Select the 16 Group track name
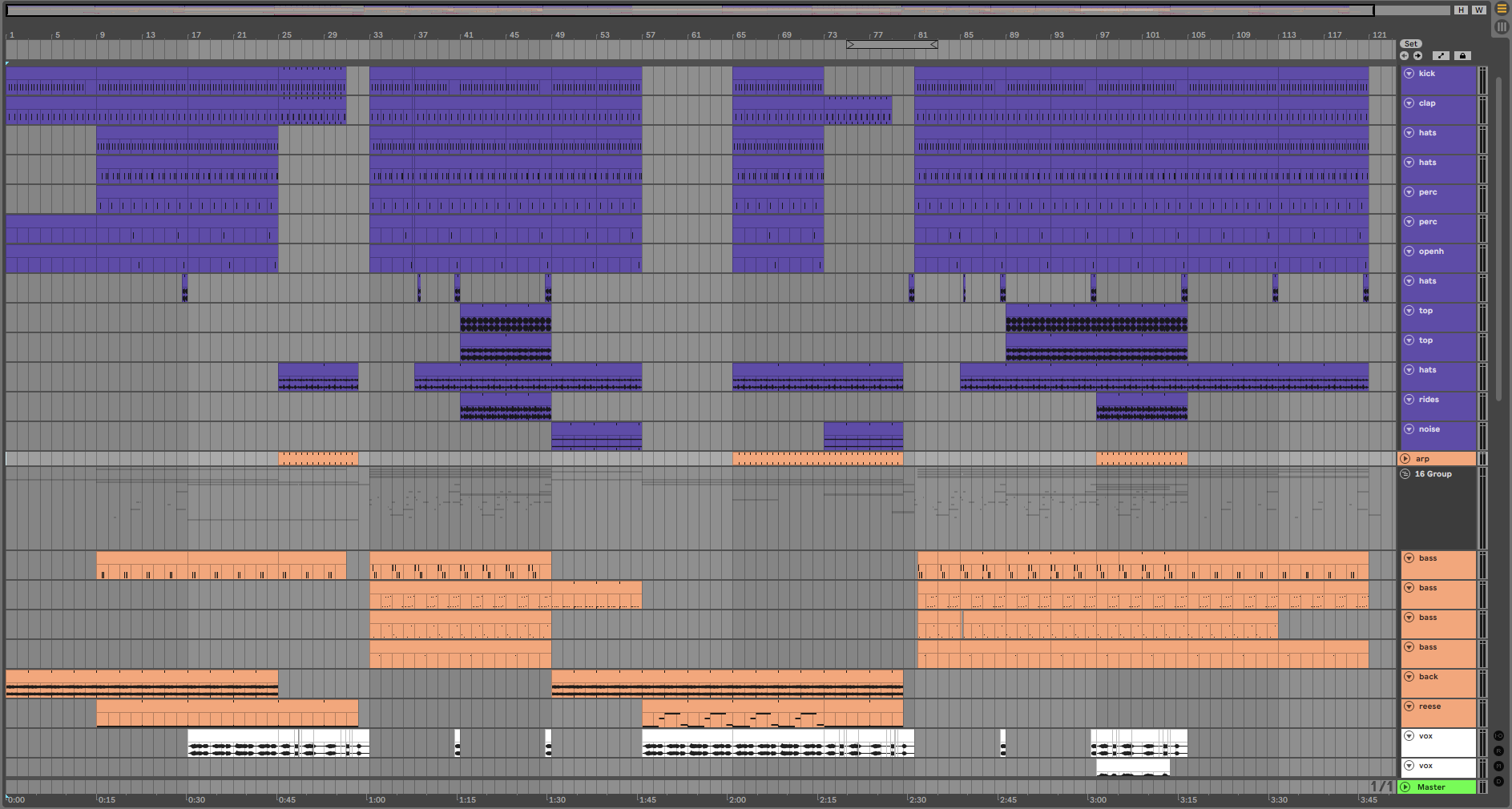This screenshot has width=1512, height=809. pos(1433,474)
